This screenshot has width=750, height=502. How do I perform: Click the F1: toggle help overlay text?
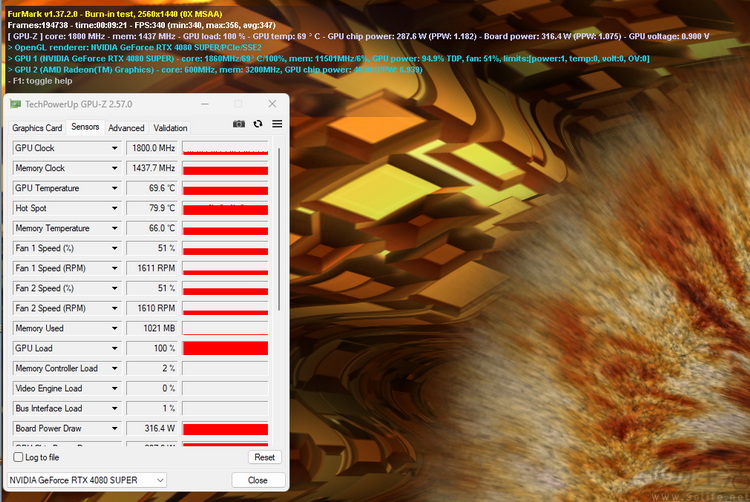pos(41,81)
